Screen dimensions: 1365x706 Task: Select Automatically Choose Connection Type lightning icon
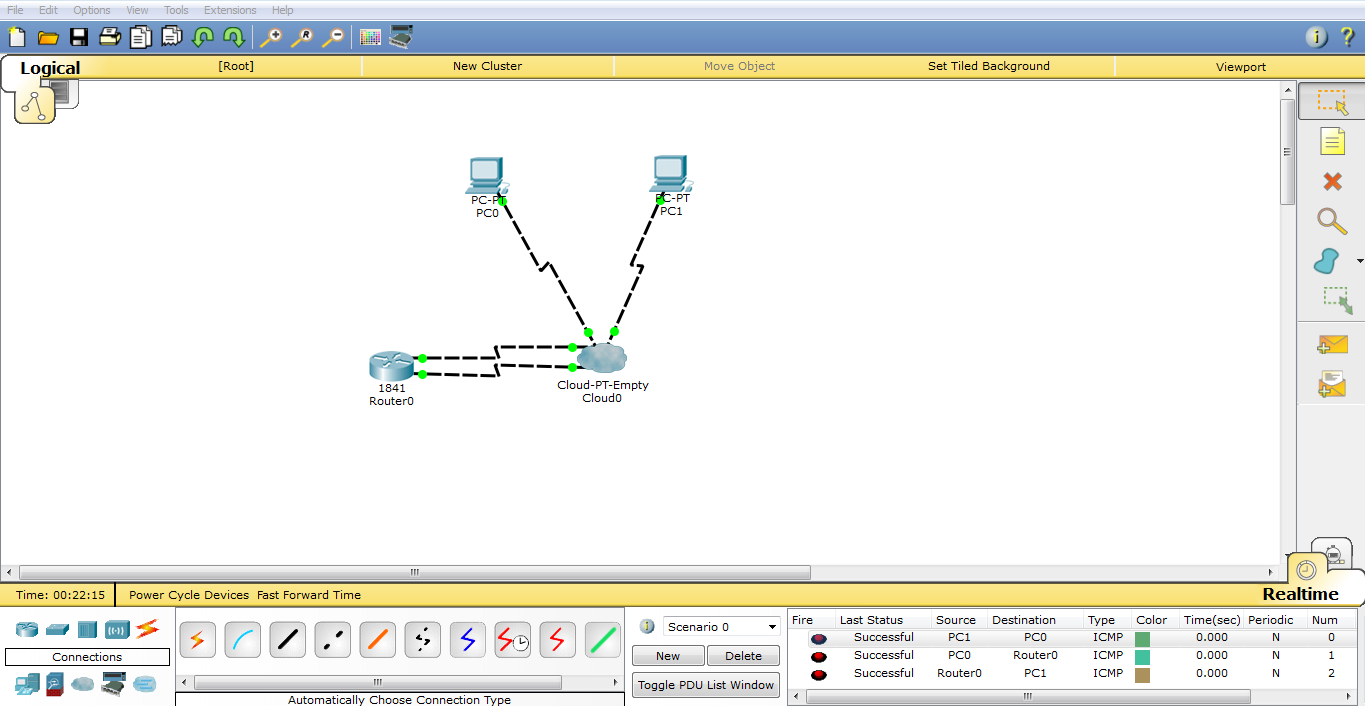coord(197,639)
